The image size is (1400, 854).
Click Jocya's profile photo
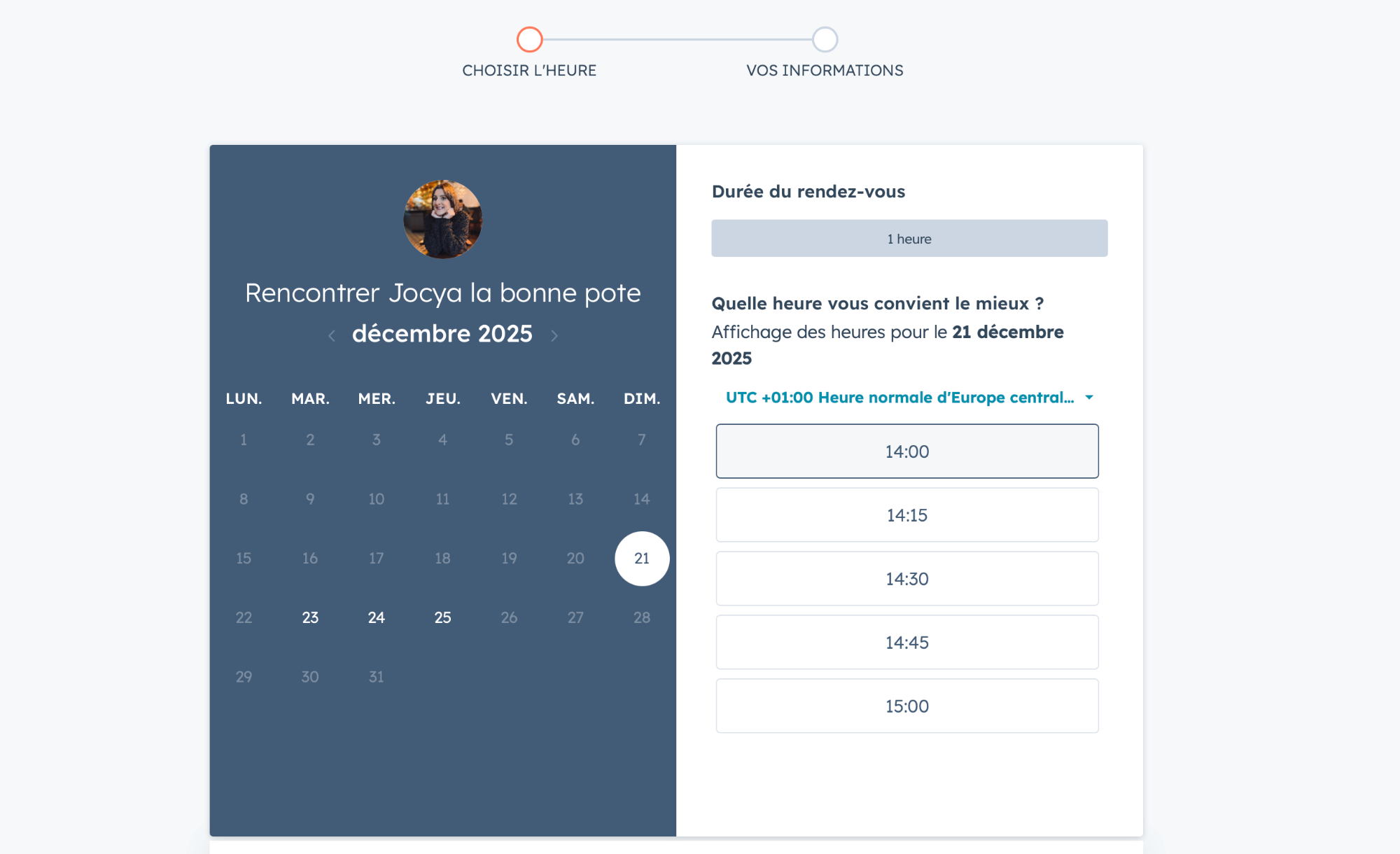point(442,220)
